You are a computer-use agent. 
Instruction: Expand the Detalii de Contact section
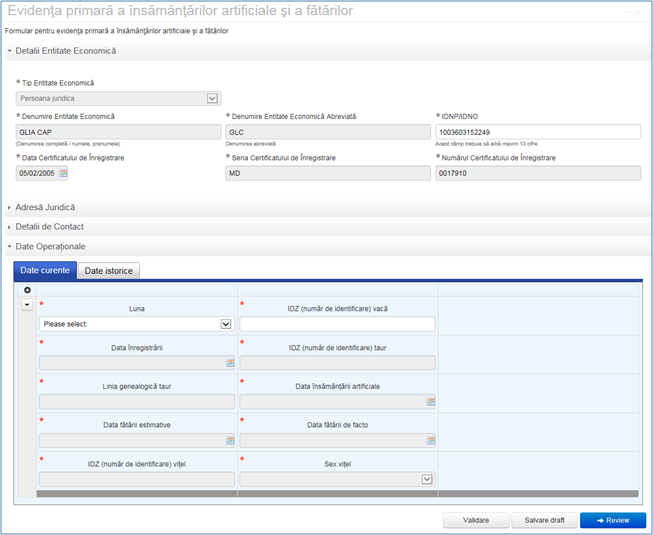(48, 227)
